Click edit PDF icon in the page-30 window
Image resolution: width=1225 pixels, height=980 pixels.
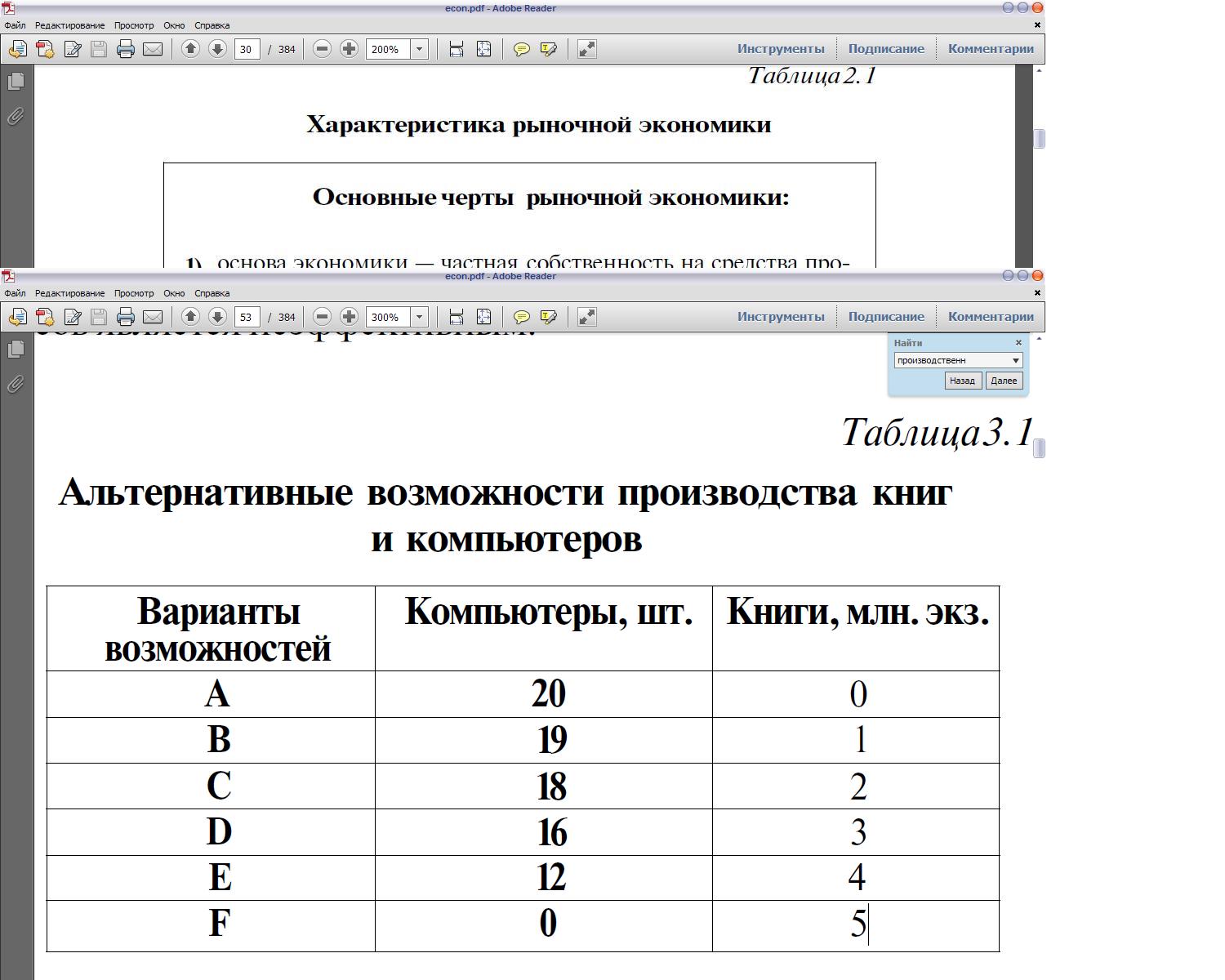click(x=72, y=49)
